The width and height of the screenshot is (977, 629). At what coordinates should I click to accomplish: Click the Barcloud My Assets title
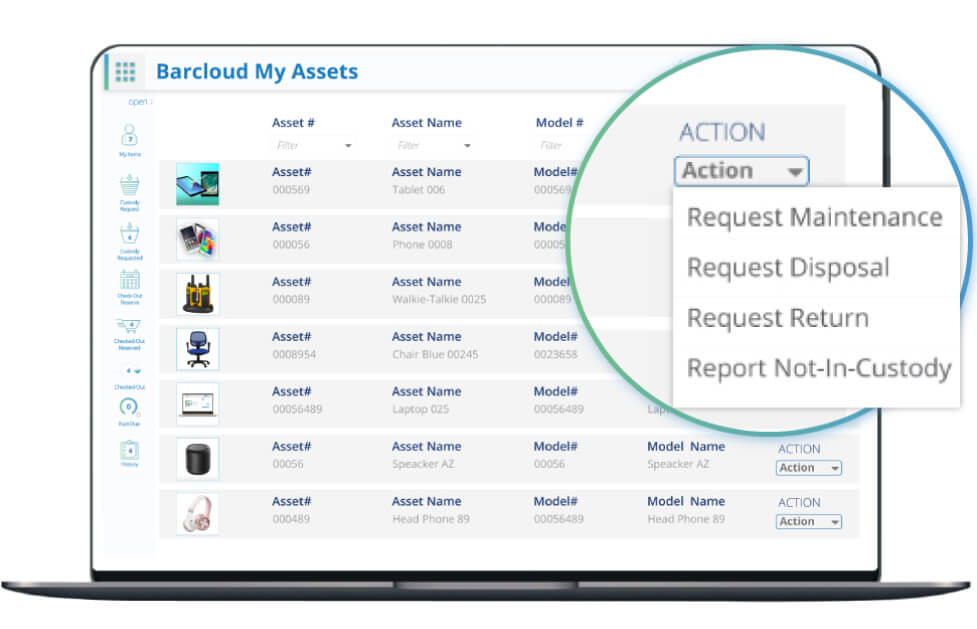pos(257,71)
